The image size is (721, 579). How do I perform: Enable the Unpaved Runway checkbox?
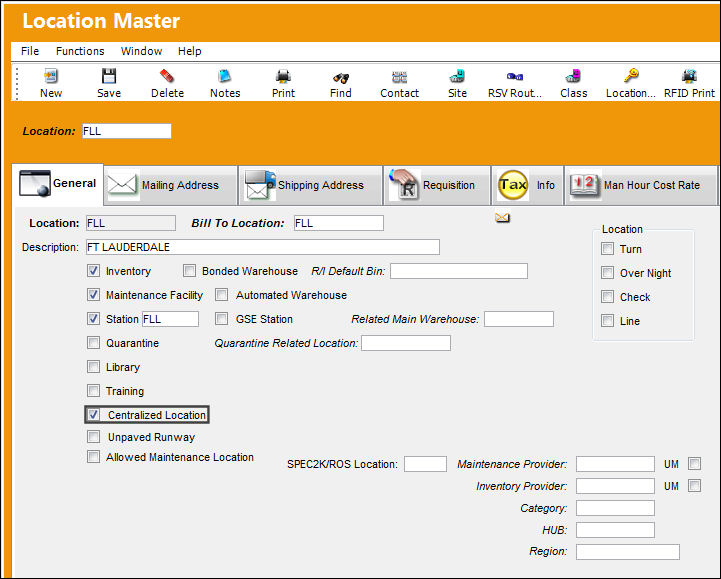click(x=93, y=436)
